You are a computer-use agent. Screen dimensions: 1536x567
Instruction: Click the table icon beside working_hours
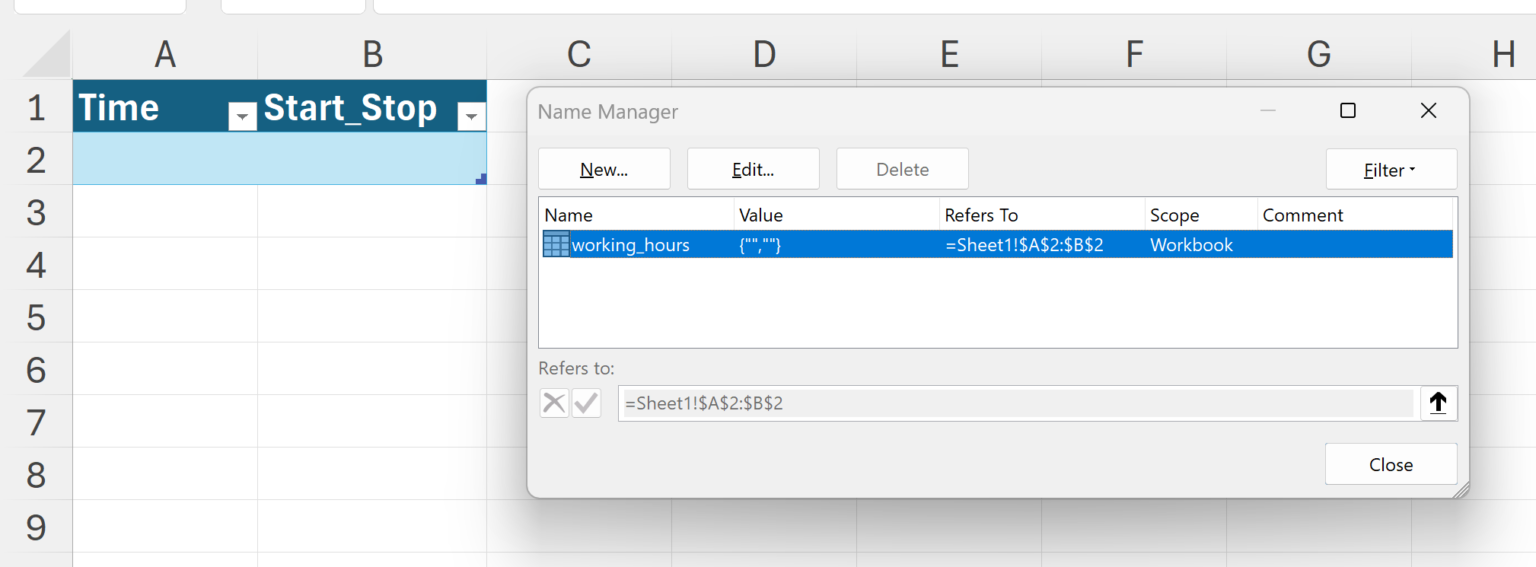pyautogui.click(x=556, y=245)
